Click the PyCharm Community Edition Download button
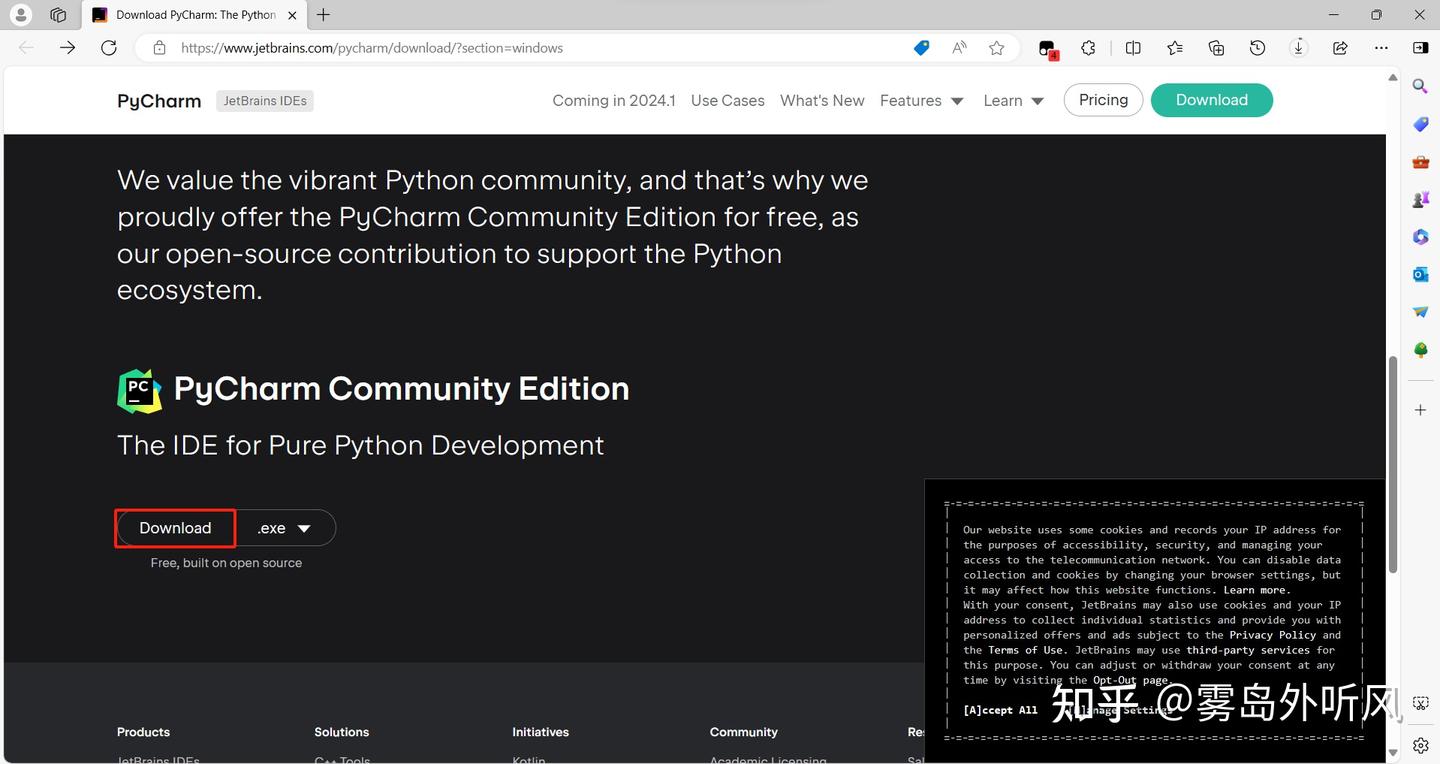The width and height of the screenshot is (1440, 764). coord(174,528)
